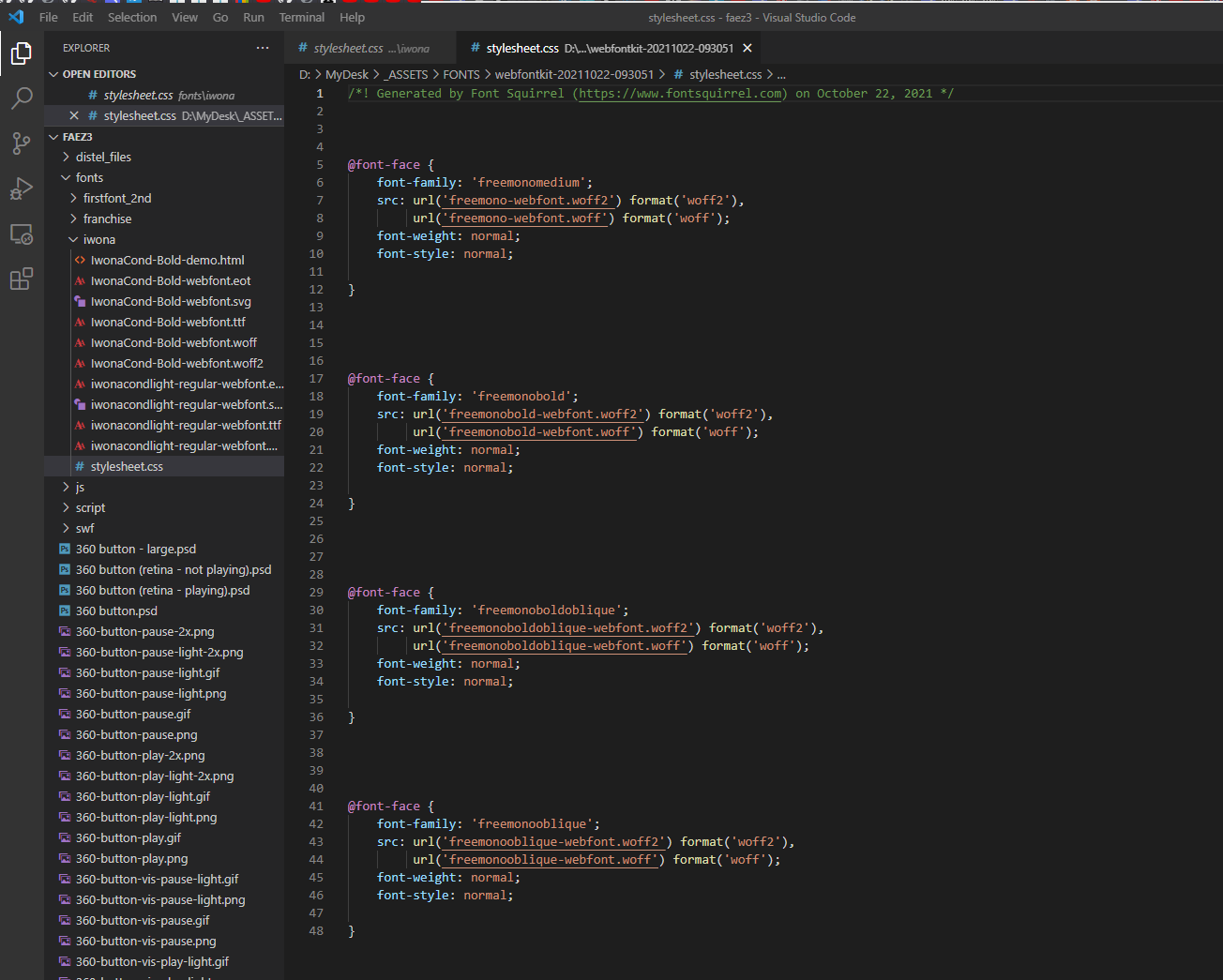Open the Terminal menu
Screen dimensions: 1223x980
[301, 17]
